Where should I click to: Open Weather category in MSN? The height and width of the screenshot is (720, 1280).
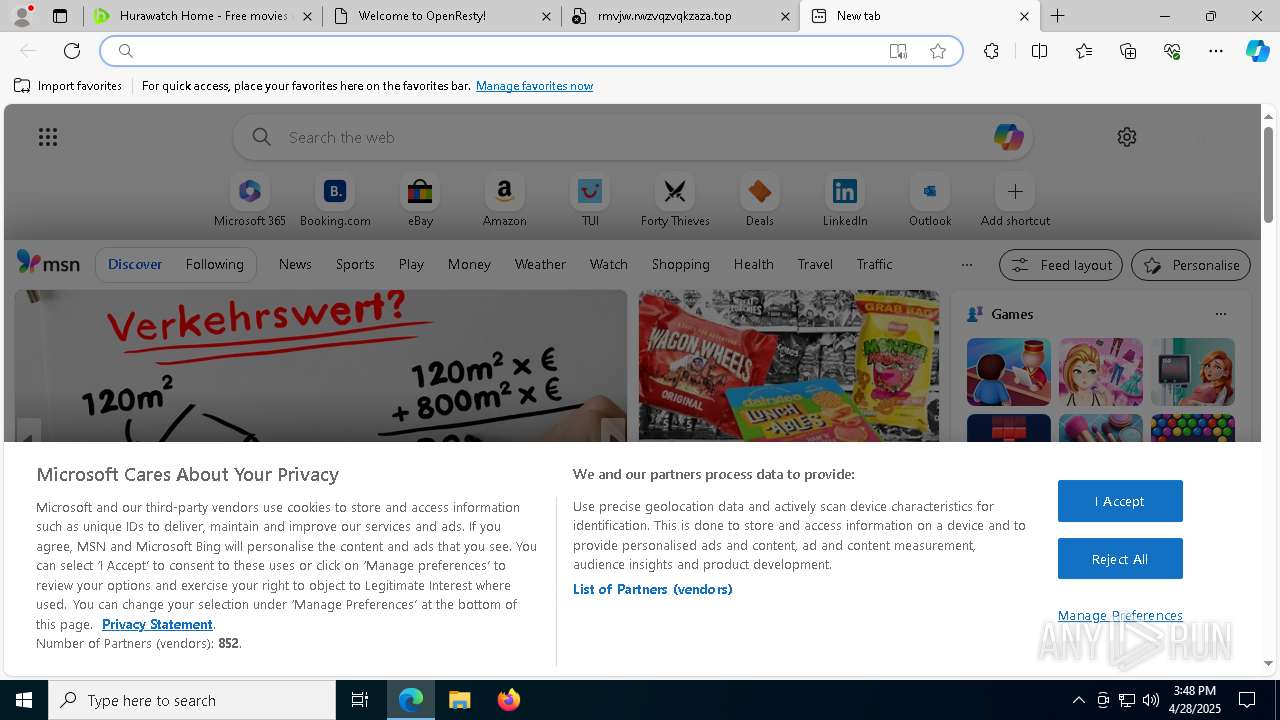click(x=540, y=264)
